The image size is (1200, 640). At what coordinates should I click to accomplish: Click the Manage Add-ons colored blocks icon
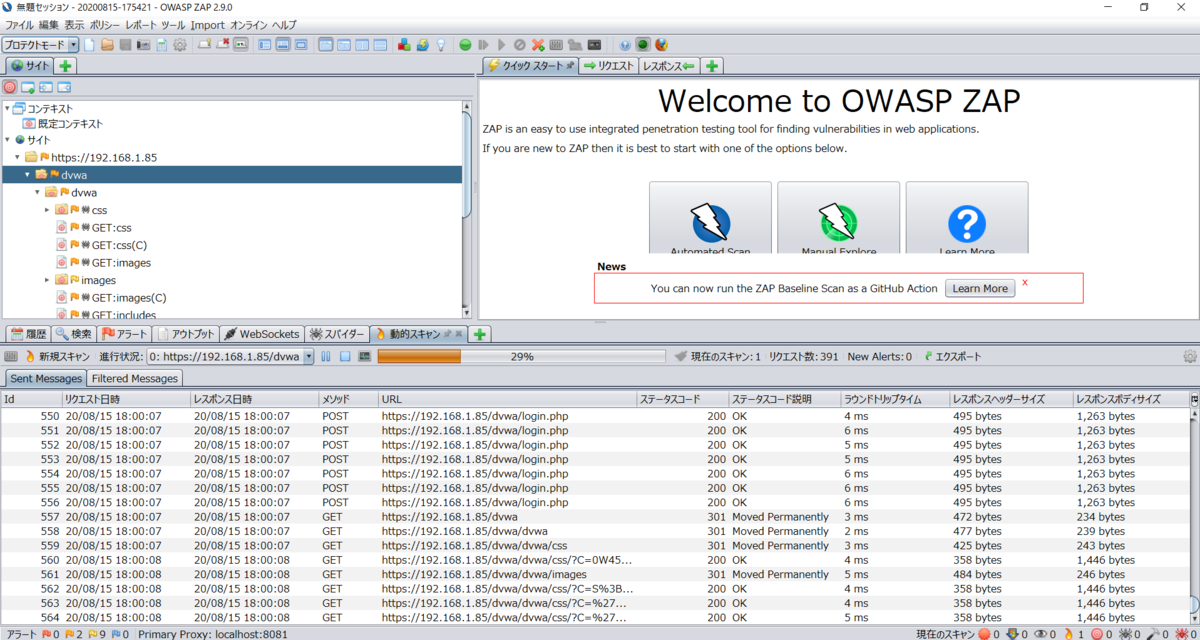(x=404, y=45)
